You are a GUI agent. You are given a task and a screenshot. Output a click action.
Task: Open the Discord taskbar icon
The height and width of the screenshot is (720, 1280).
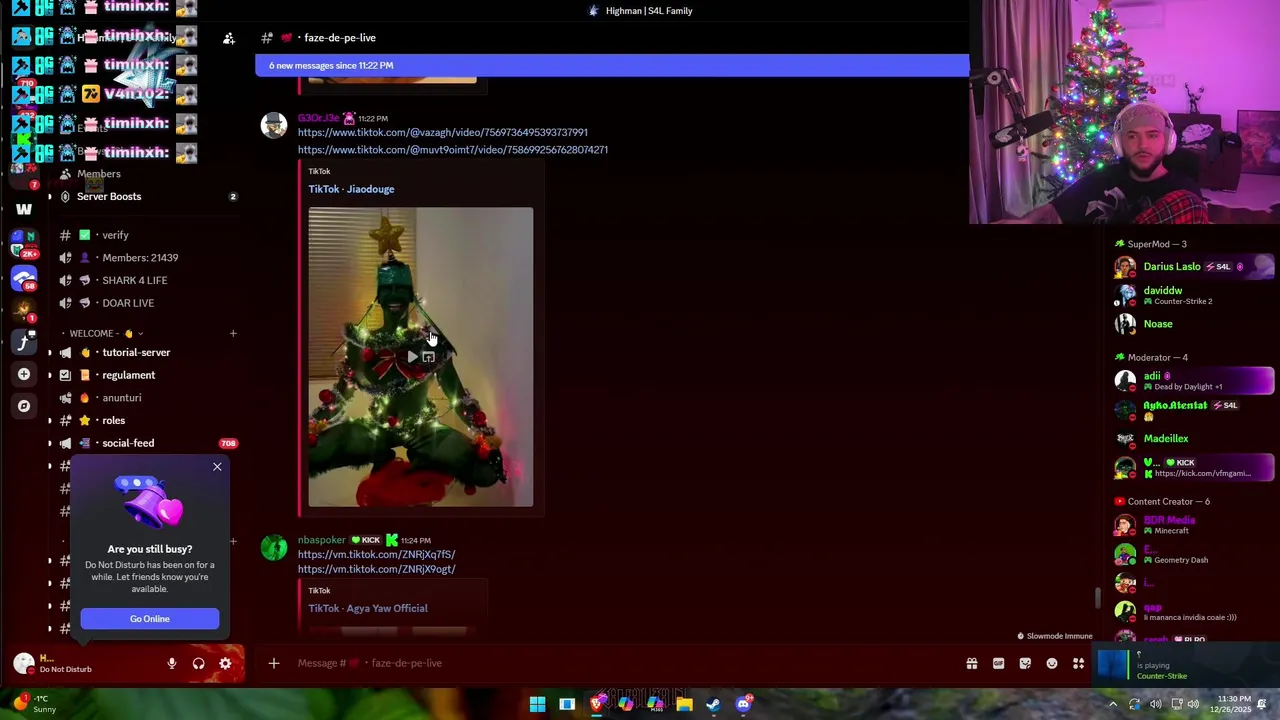tap(743, 704)
